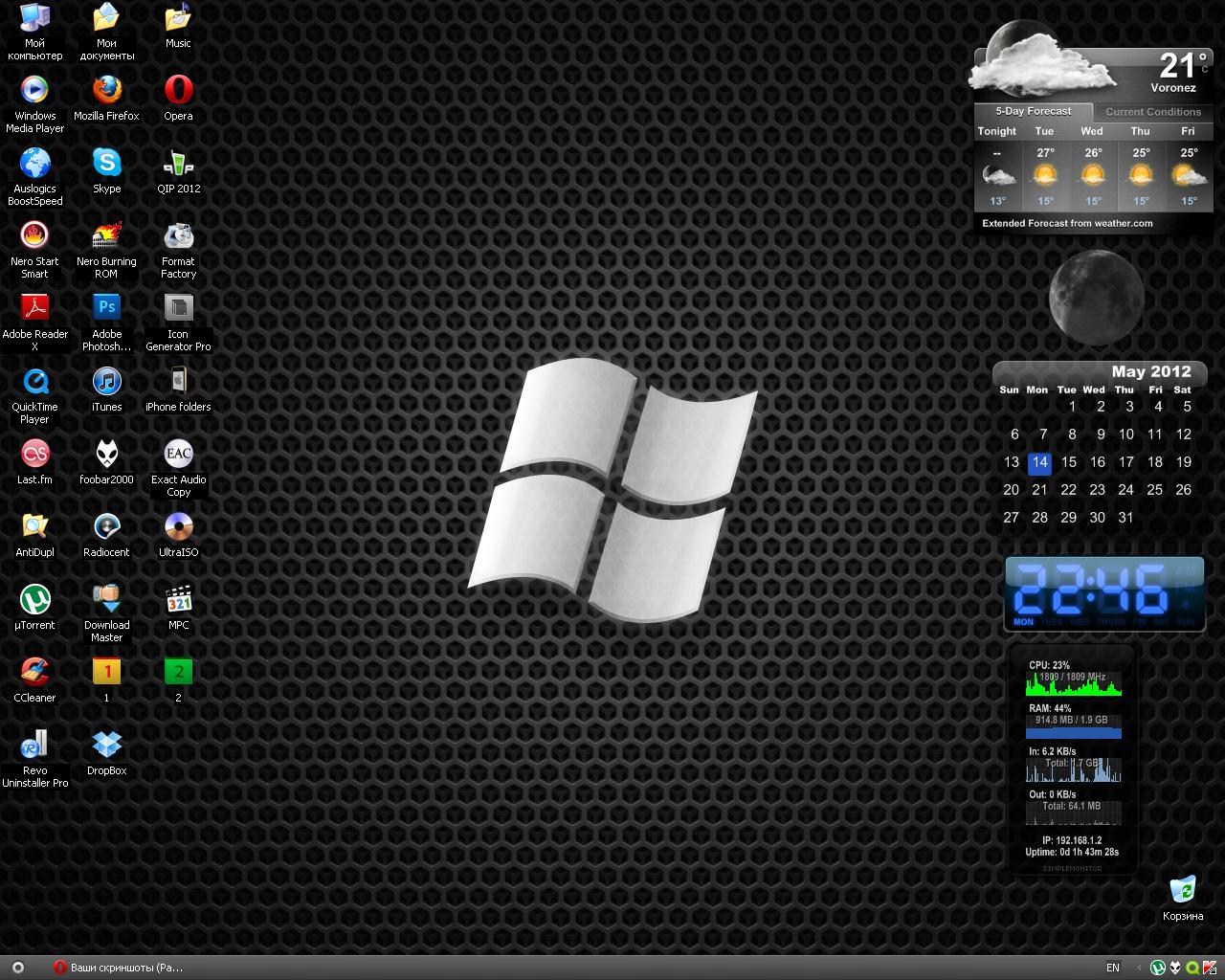This screenshot has width=1225, height=980.
Task: Switch to the Current Conditions tab
Action: click(1152, 112)
